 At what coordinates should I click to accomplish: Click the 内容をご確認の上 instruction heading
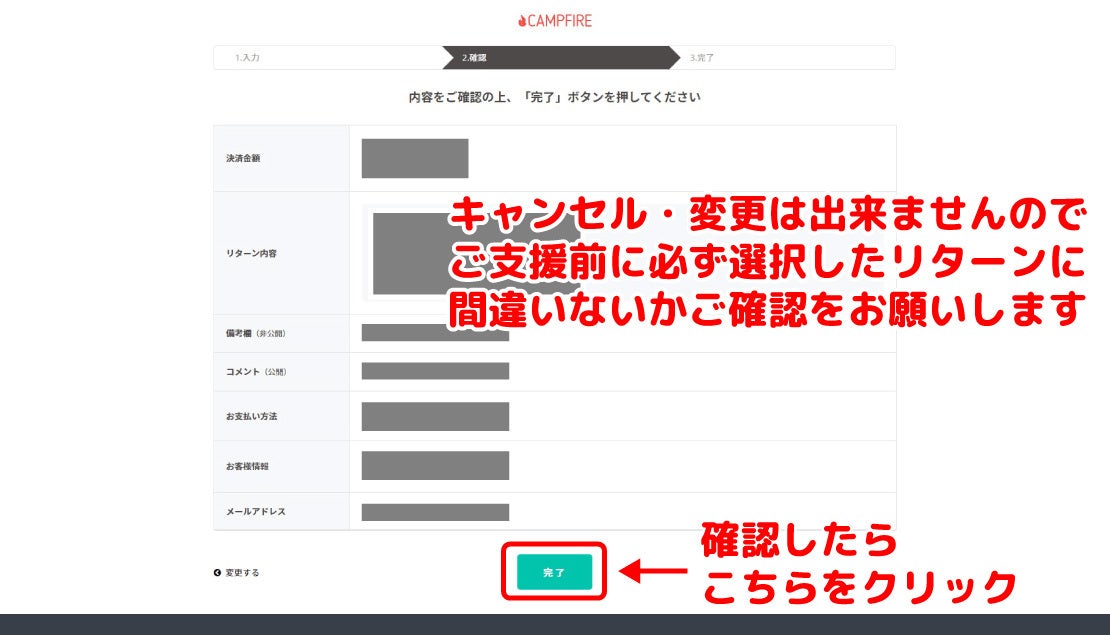(x=554, y=98)
